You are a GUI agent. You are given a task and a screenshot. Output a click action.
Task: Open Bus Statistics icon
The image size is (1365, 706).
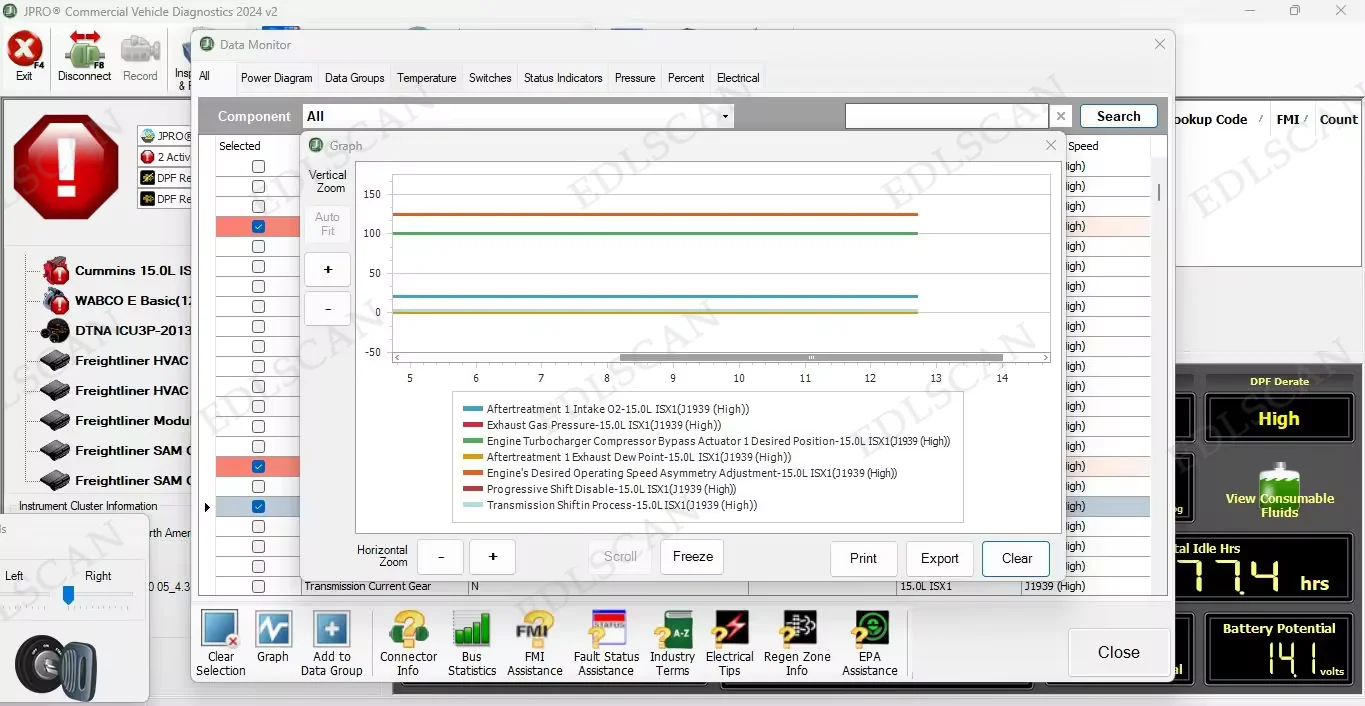pyautogui.click(x=471, y=630)
